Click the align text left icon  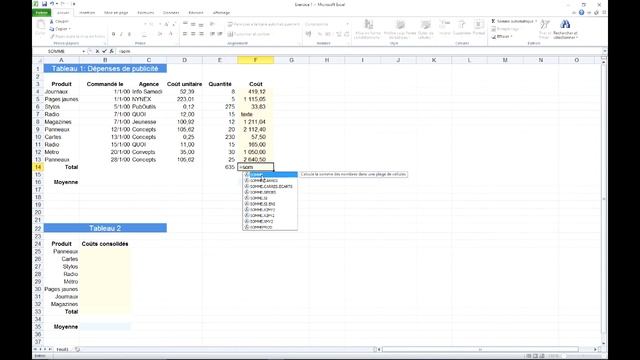pos(185,34)
